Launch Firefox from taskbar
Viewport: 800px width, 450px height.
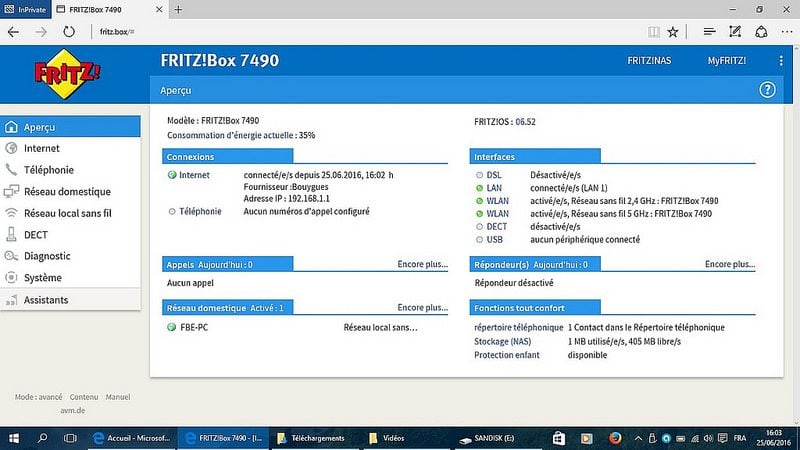[615, 438]
